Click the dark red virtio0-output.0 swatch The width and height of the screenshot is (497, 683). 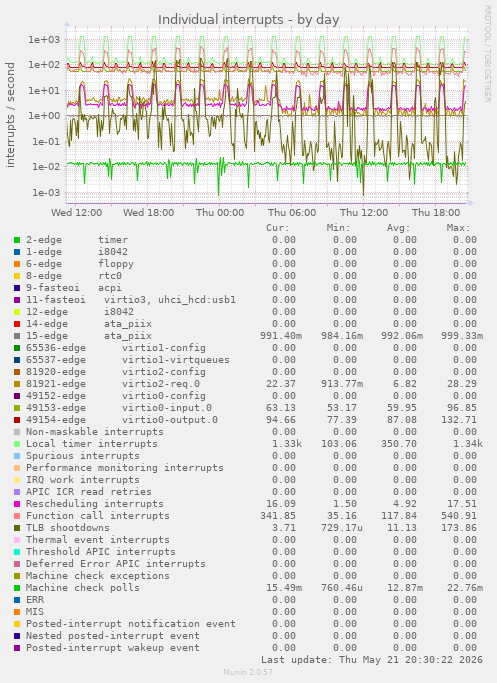[17, 420]
